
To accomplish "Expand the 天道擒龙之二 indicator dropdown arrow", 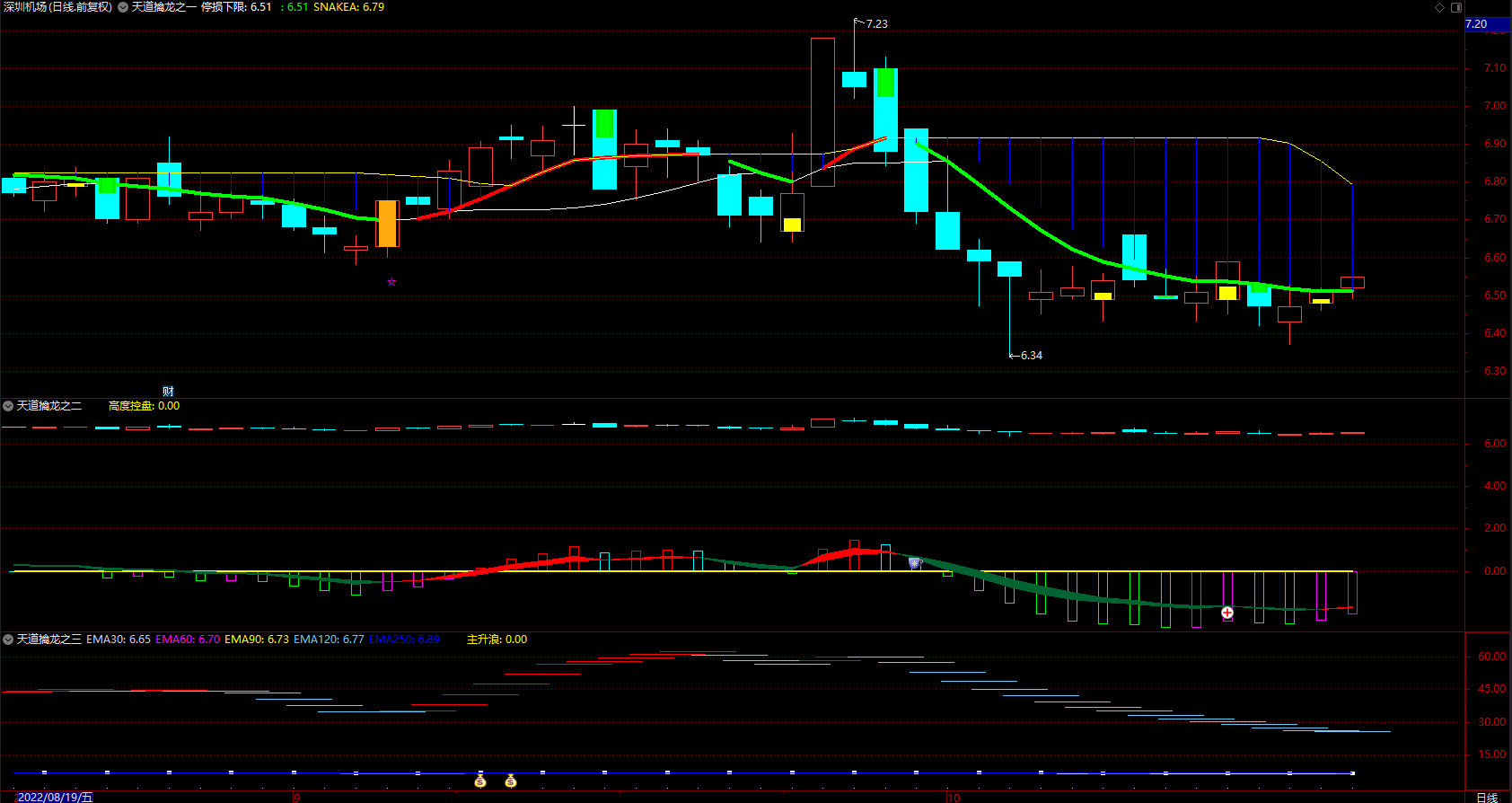I will tap(8, 406).
